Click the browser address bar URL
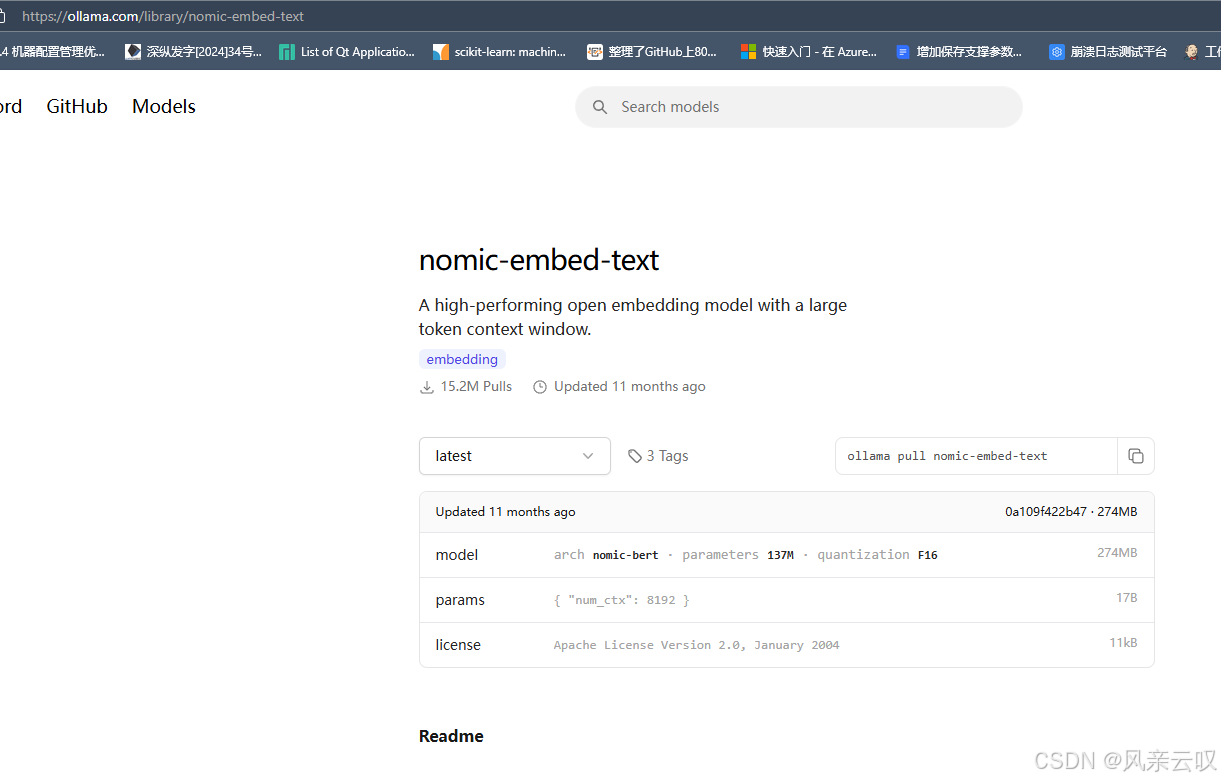1221x780 pixels. (163, 16)
